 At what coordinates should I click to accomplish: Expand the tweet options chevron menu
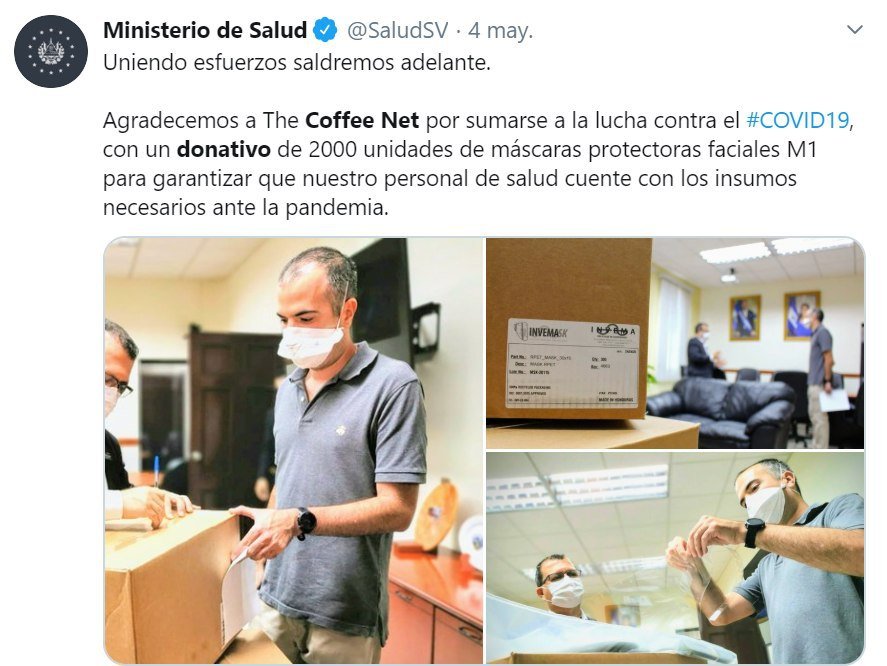(x=854, y=29)
